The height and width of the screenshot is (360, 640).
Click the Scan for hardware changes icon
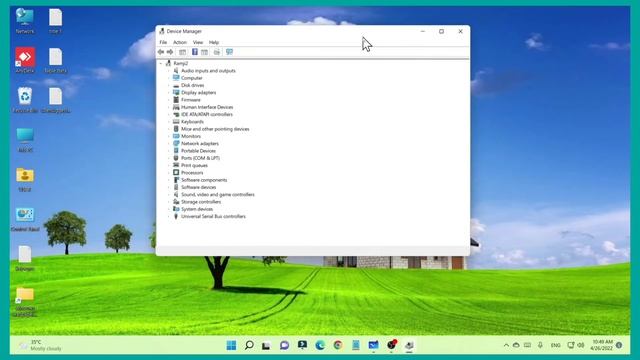click(229, 52)
